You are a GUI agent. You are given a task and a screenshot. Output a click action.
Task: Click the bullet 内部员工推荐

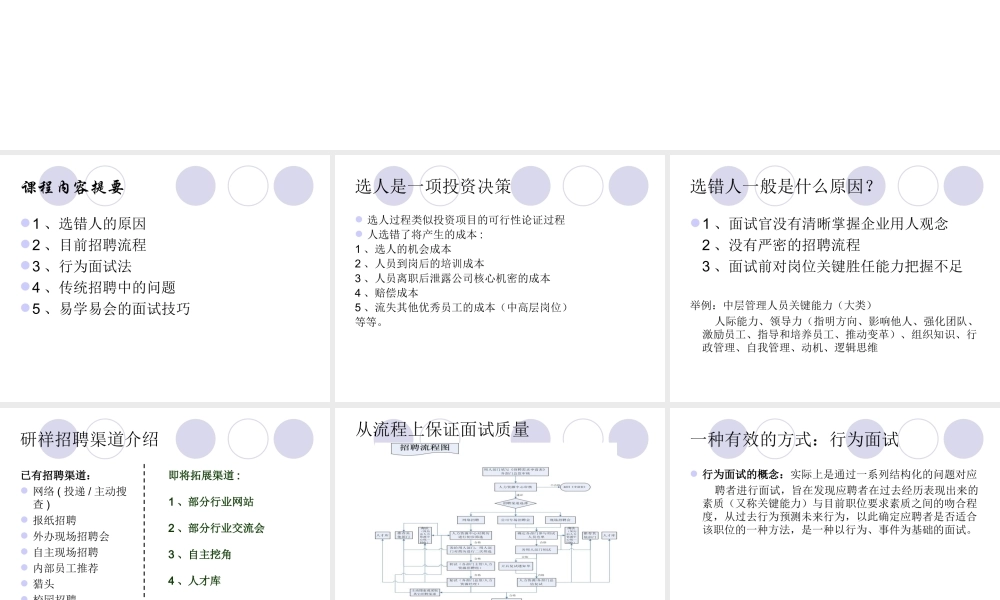pos(65,568)
